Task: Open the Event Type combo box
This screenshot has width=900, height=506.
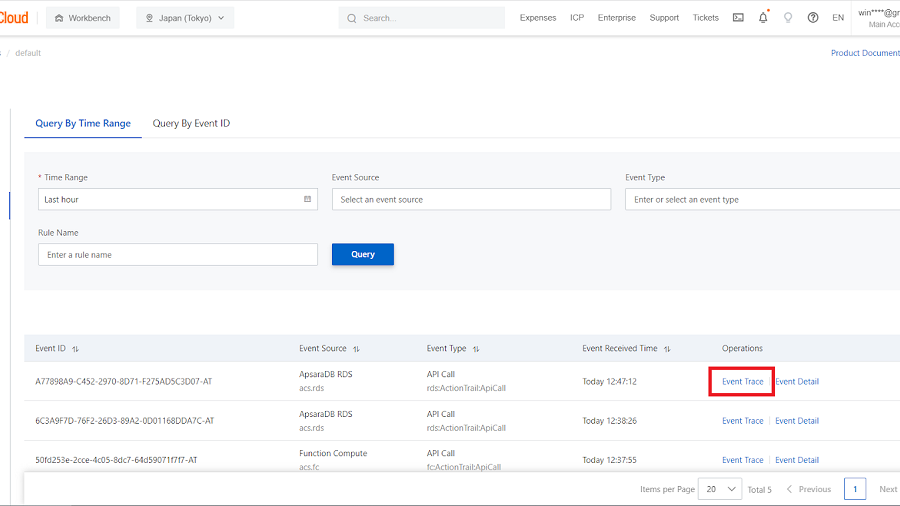Action: point(760,199)
